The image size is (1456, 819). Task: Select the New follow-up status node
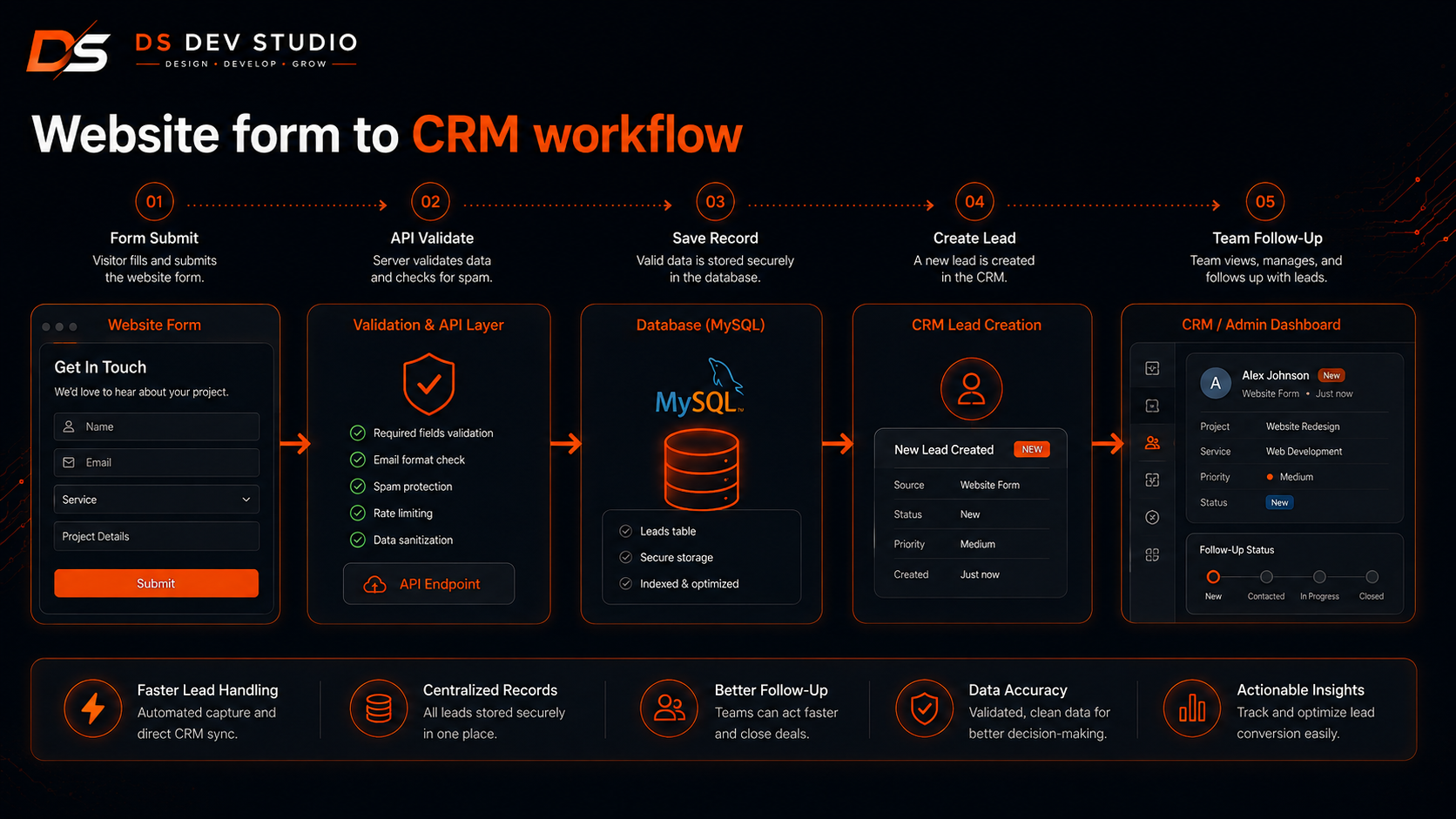pos(1213,576)
